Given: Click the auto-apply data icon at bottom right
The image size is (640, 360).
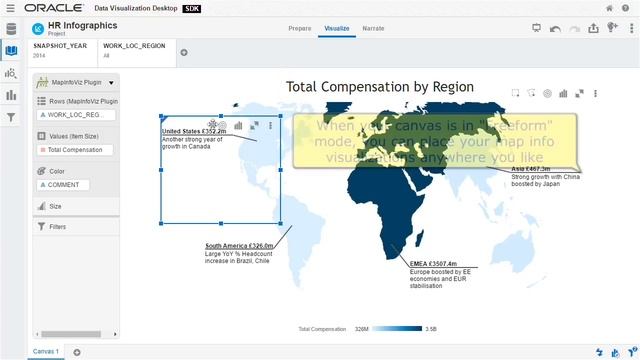Looking at the screenshot, I should (x=599, y=352).
